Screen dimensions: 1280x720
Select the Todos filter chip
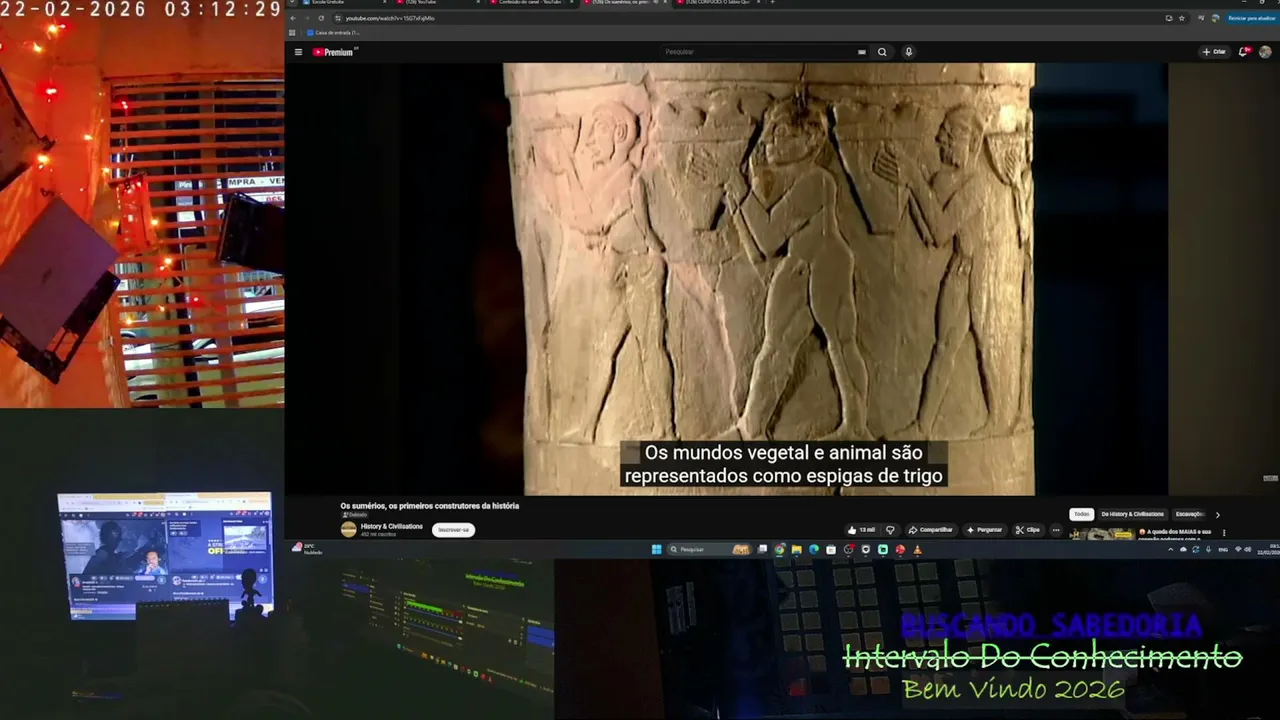1081,514
